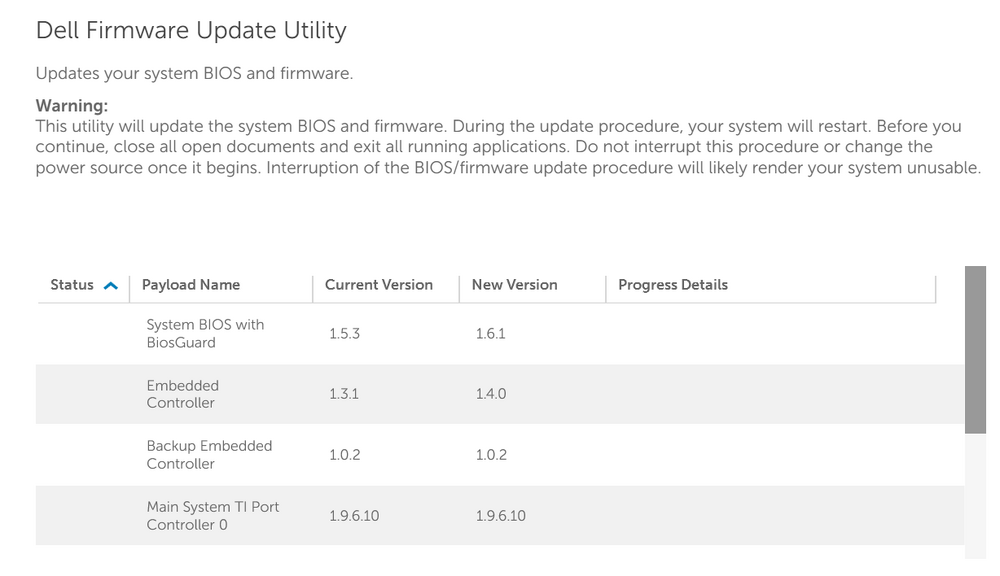Click Backup Embedded Controller new version cell
Viewport: 1000px width, 576px height.
pyautogui.click(x=491, y=455)
